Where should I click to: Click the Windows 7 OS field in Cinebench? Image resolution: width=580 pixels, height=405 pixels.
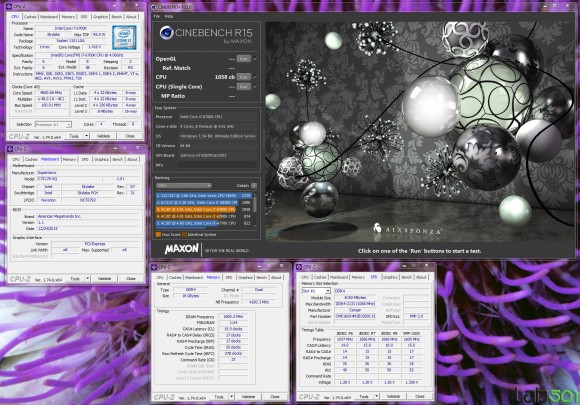tap(218, 136)
